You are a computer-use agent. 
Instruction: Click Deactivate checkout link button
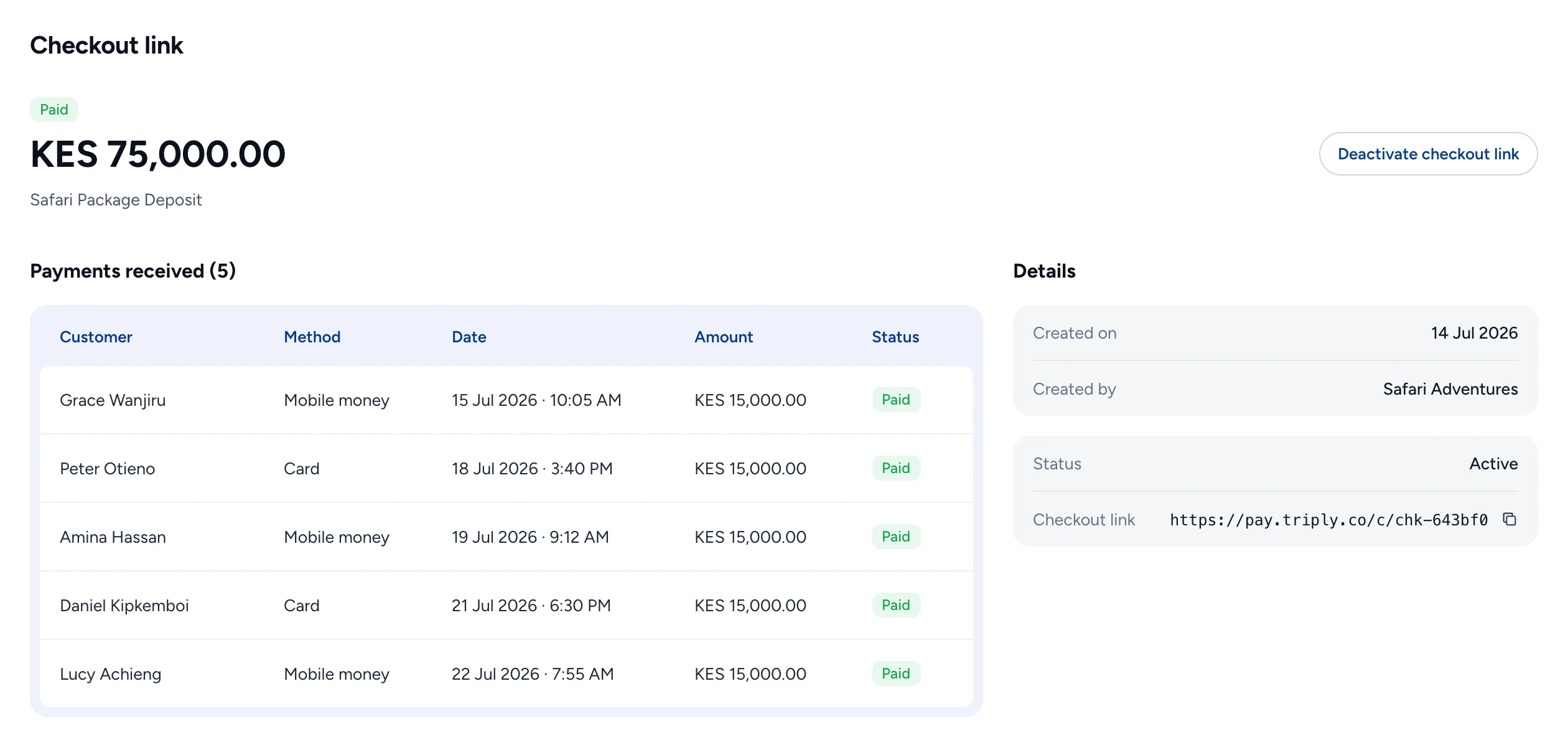[1428, 154]
